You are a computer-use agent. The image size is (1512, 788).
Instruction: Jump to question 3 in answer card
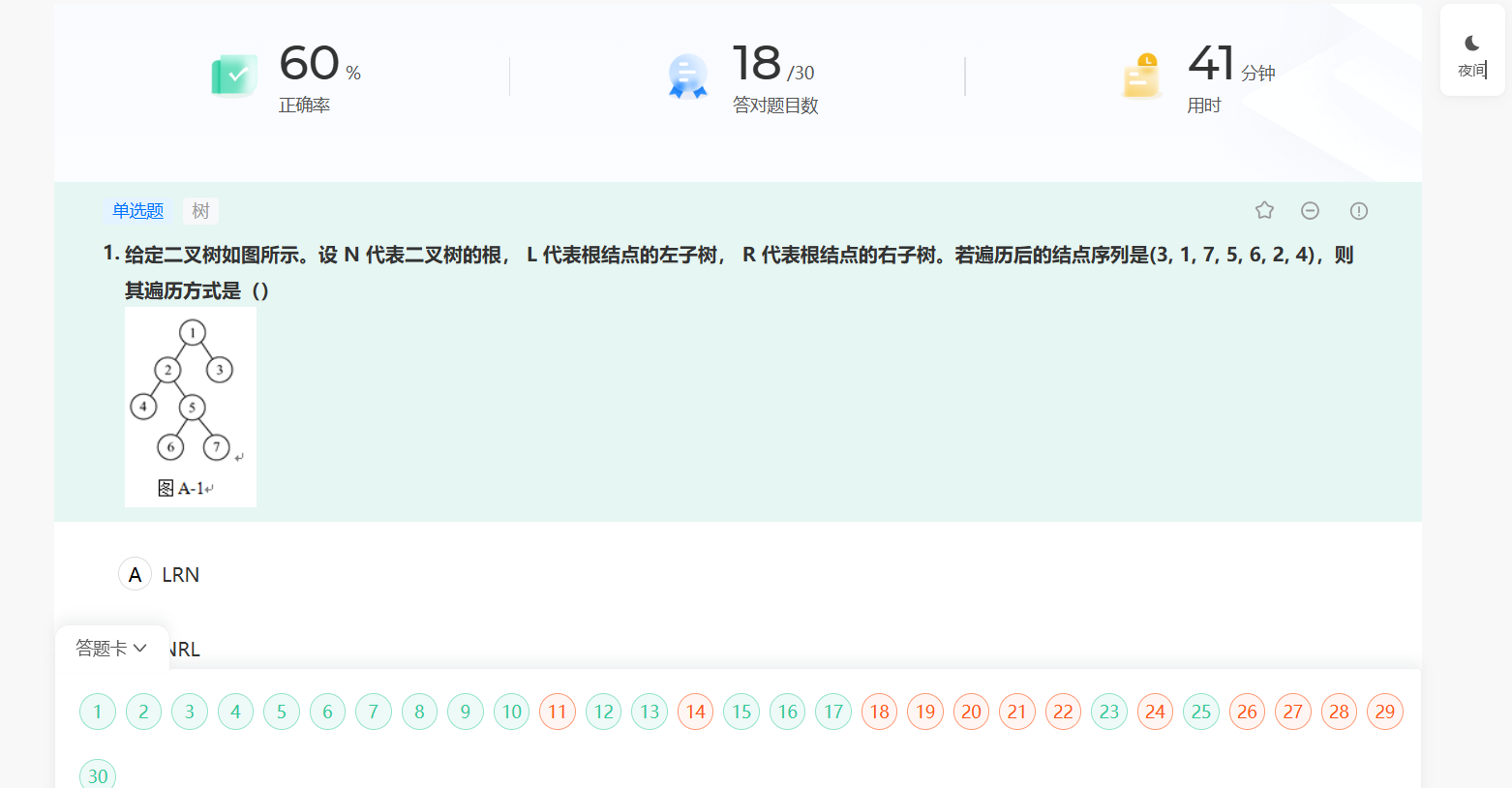[x=190, y=712]
